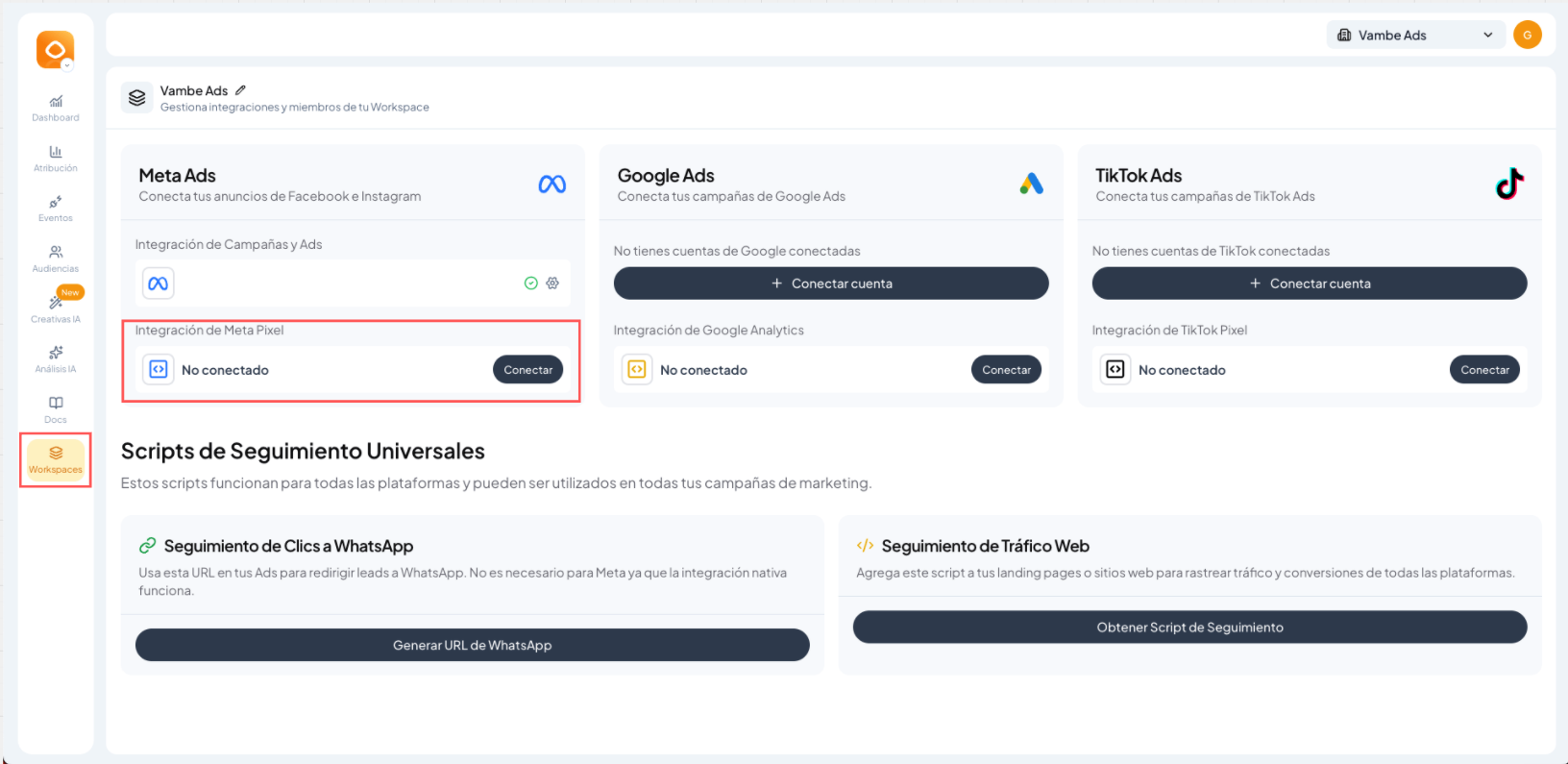Navigate to Audiencias in sidebar
The height and width of the screenshot is (764, 1568).
point(56,259)
